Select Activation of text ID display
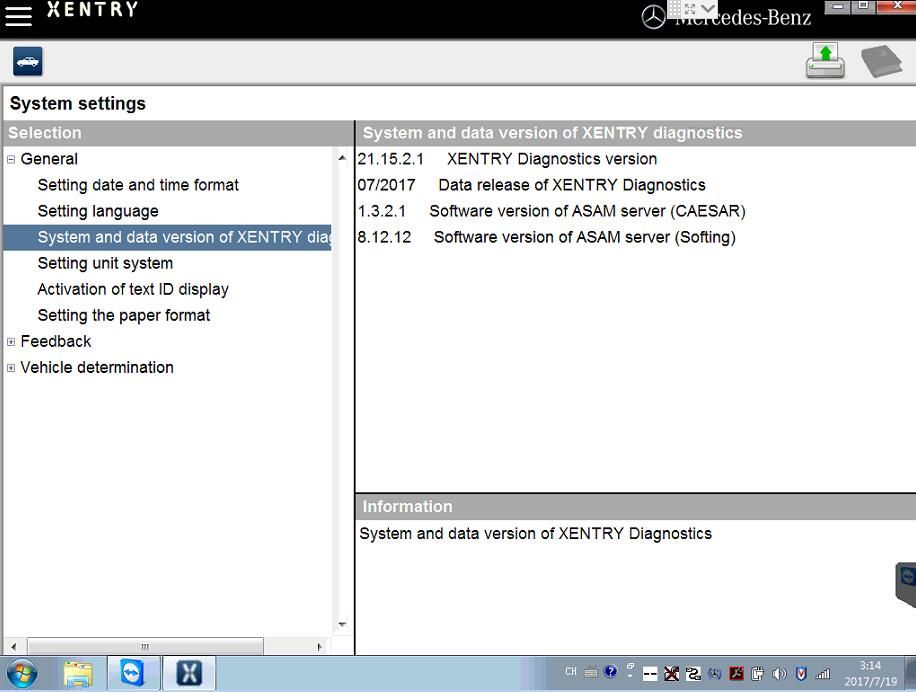Screen dimensions: 916x692 (x=133, y=289)
